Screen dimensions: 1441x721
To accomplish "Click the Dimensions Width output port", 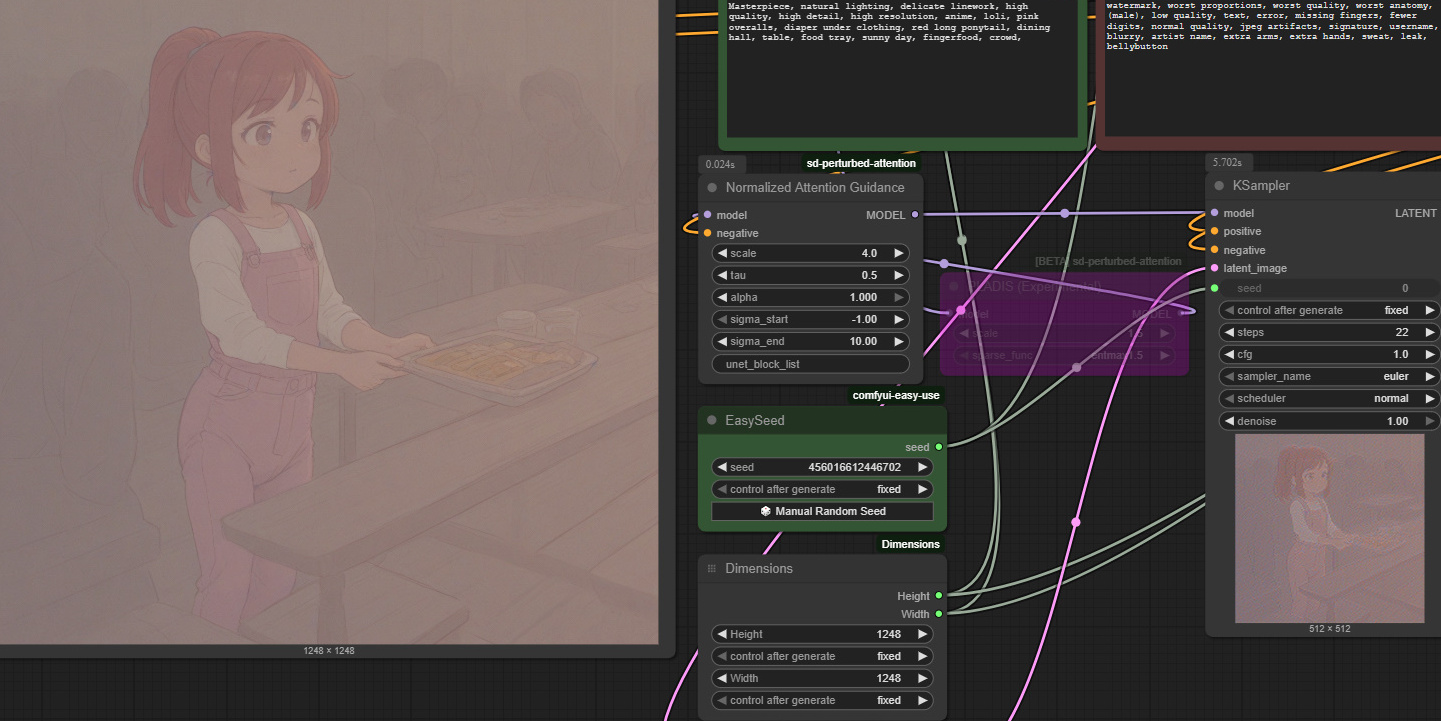I will (938, 614).
